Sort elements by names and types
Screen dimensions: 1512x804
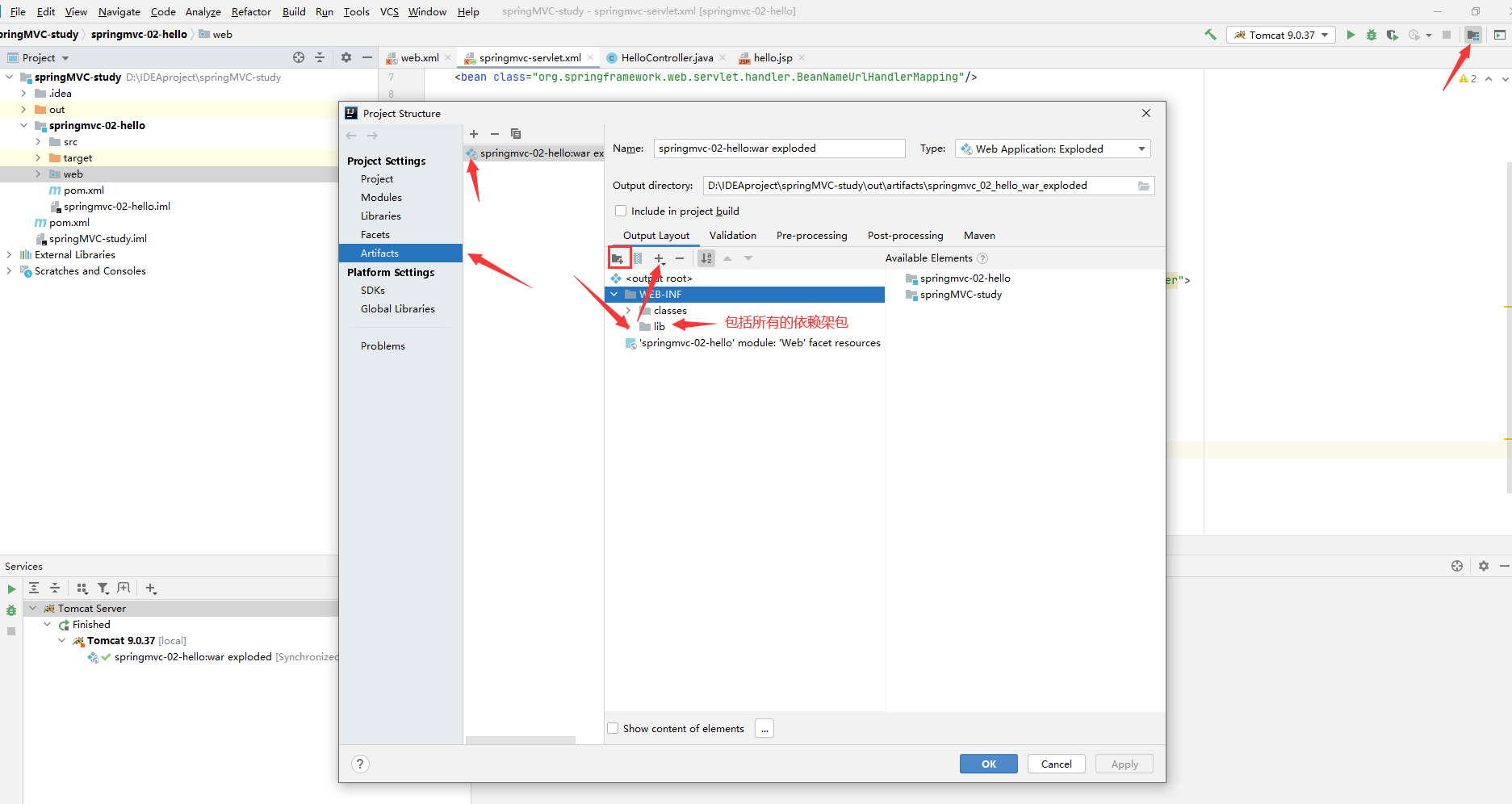pos(706,258)
